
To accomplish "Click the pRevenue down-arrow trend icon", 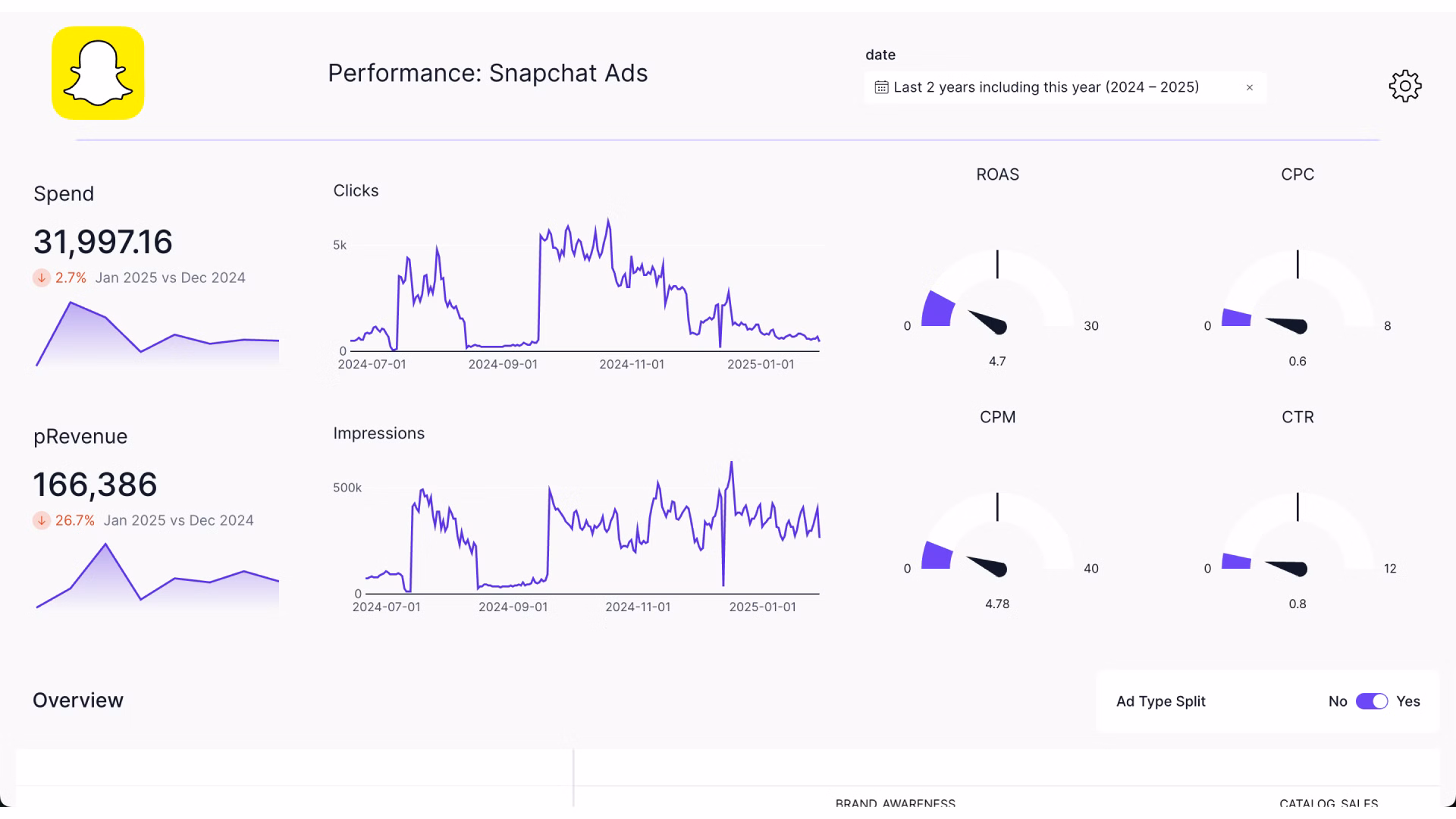I will (x=42, y=521).
